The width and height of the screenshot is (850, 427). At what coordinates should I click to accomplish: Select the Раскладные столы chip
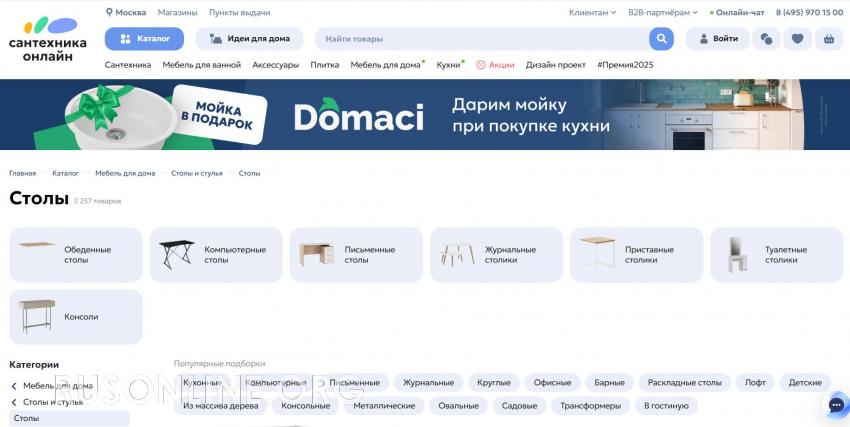tap(685, 383)
